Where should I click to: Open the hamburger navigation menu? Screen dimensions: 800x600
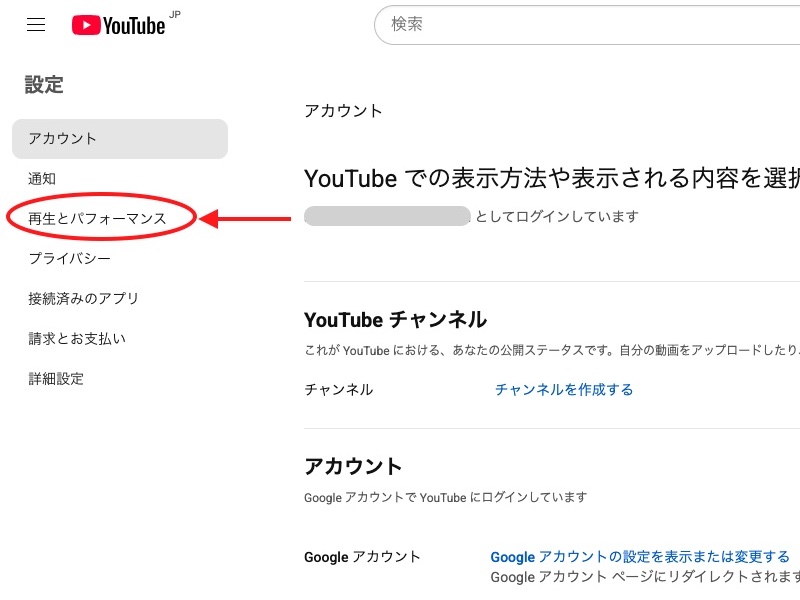pyautogui.click(x=36, y=25)
